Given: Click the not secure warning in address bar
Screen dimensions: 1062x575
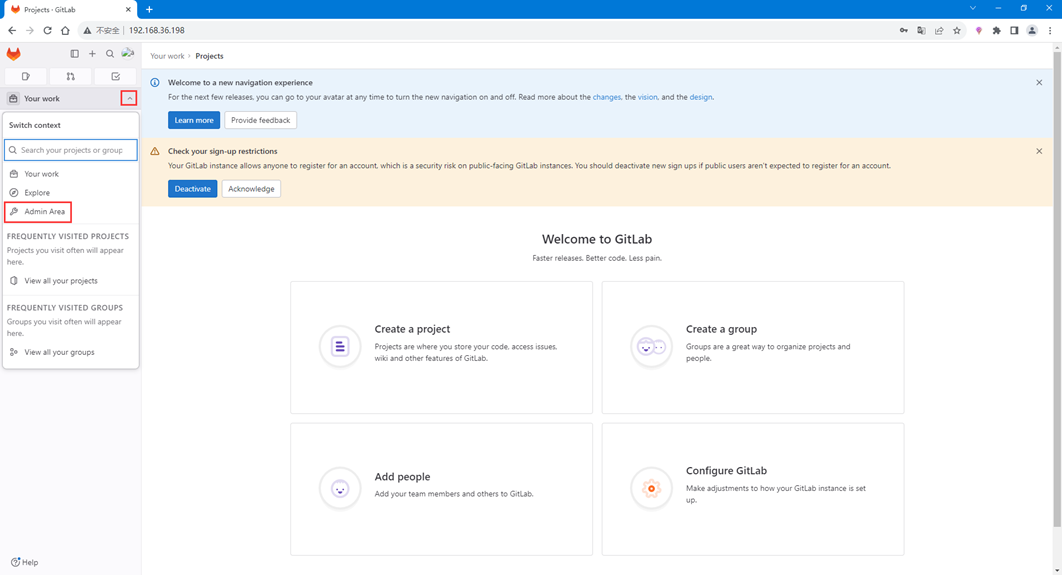Looking at the screenshot, I should click(101, 30).
